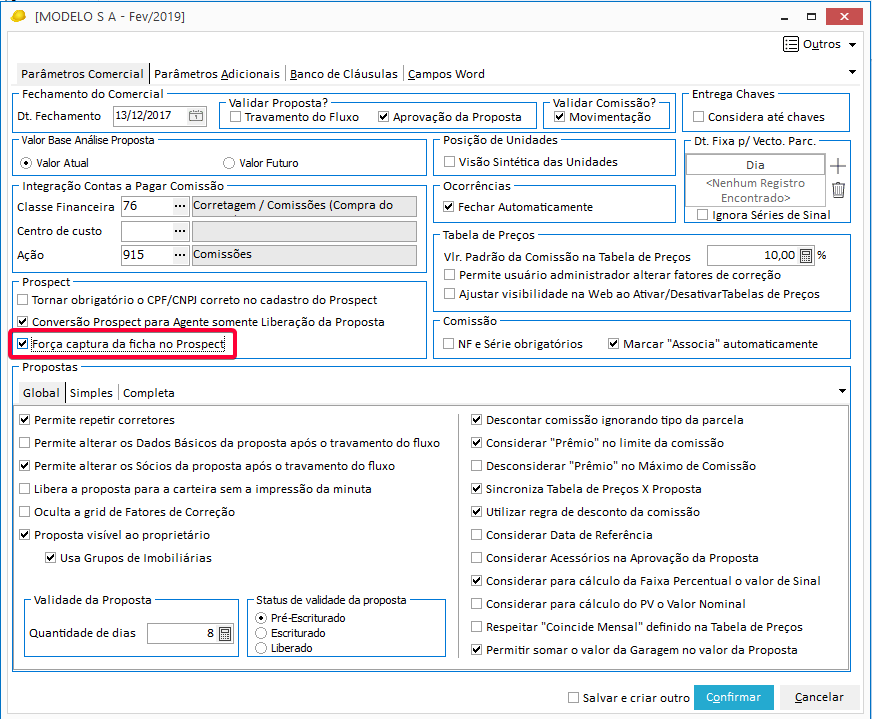Open lookup for Ação field
Screen dimensions: 872x719
180,255
